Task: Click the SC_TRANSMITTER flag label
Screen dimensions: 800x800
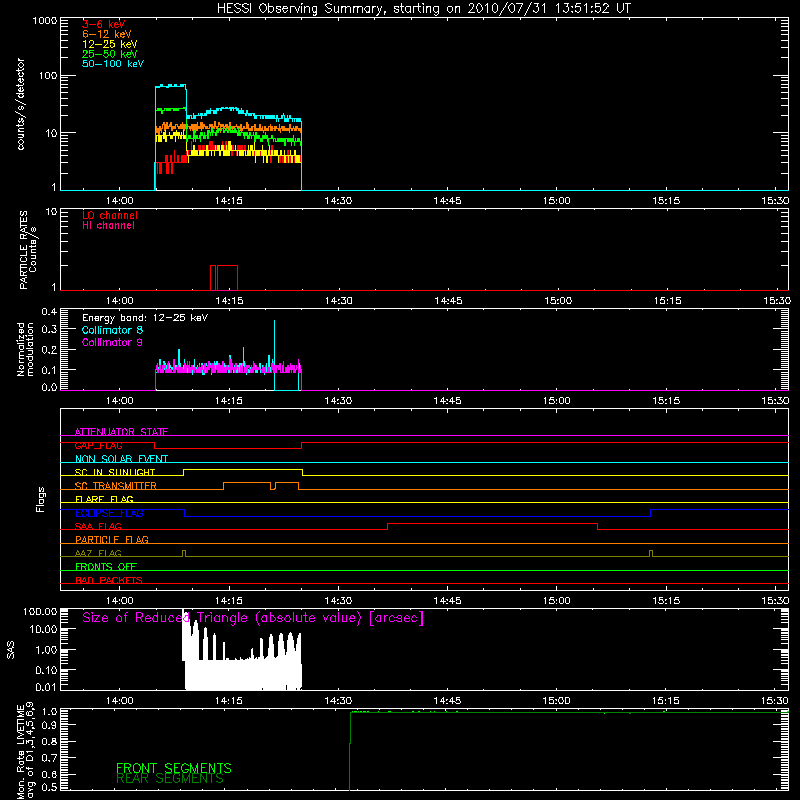Action: click(116, 486)
